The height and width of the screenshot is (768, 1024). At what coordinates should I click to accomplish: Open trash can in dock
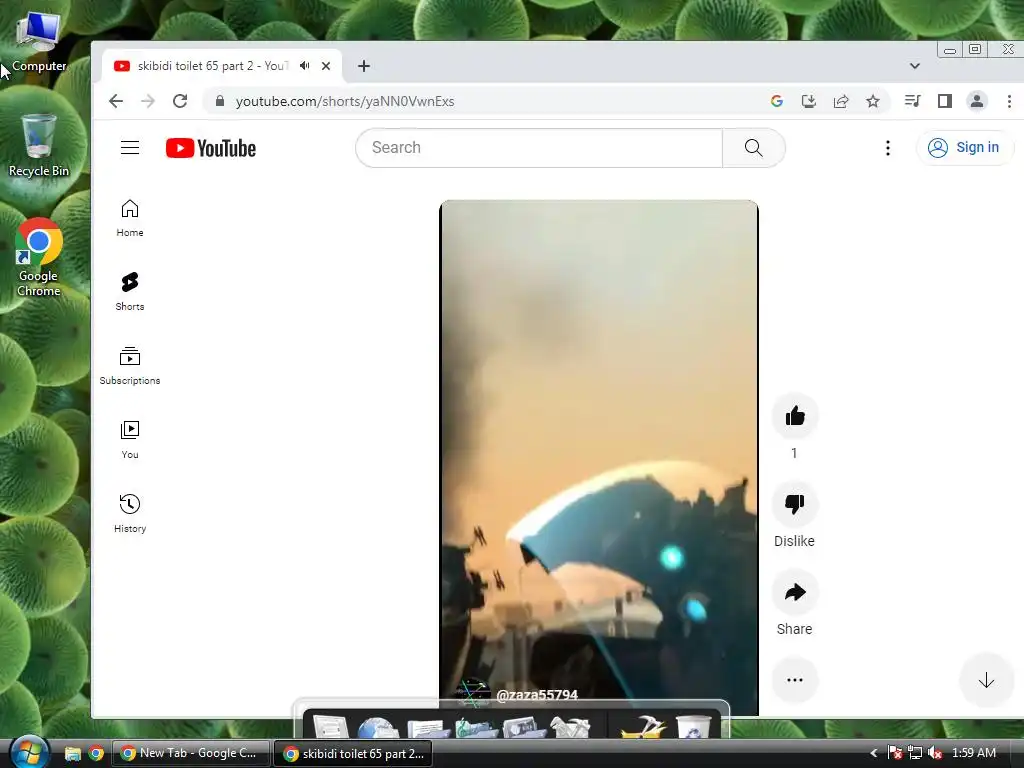click(x=693, y=726)
